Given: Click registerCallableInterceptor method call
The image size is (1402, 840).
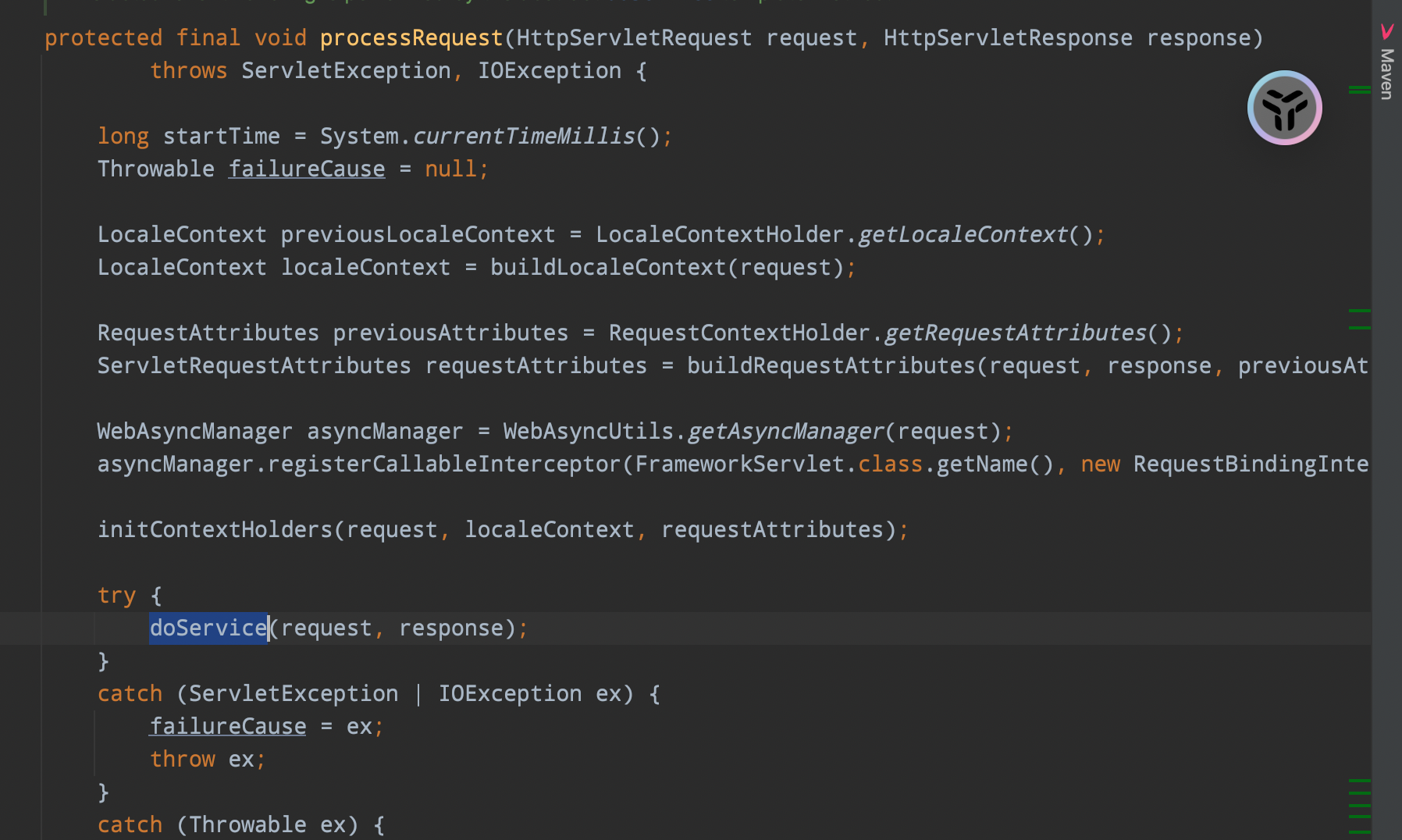Looking at the screenshot, I should pos(443,464).
